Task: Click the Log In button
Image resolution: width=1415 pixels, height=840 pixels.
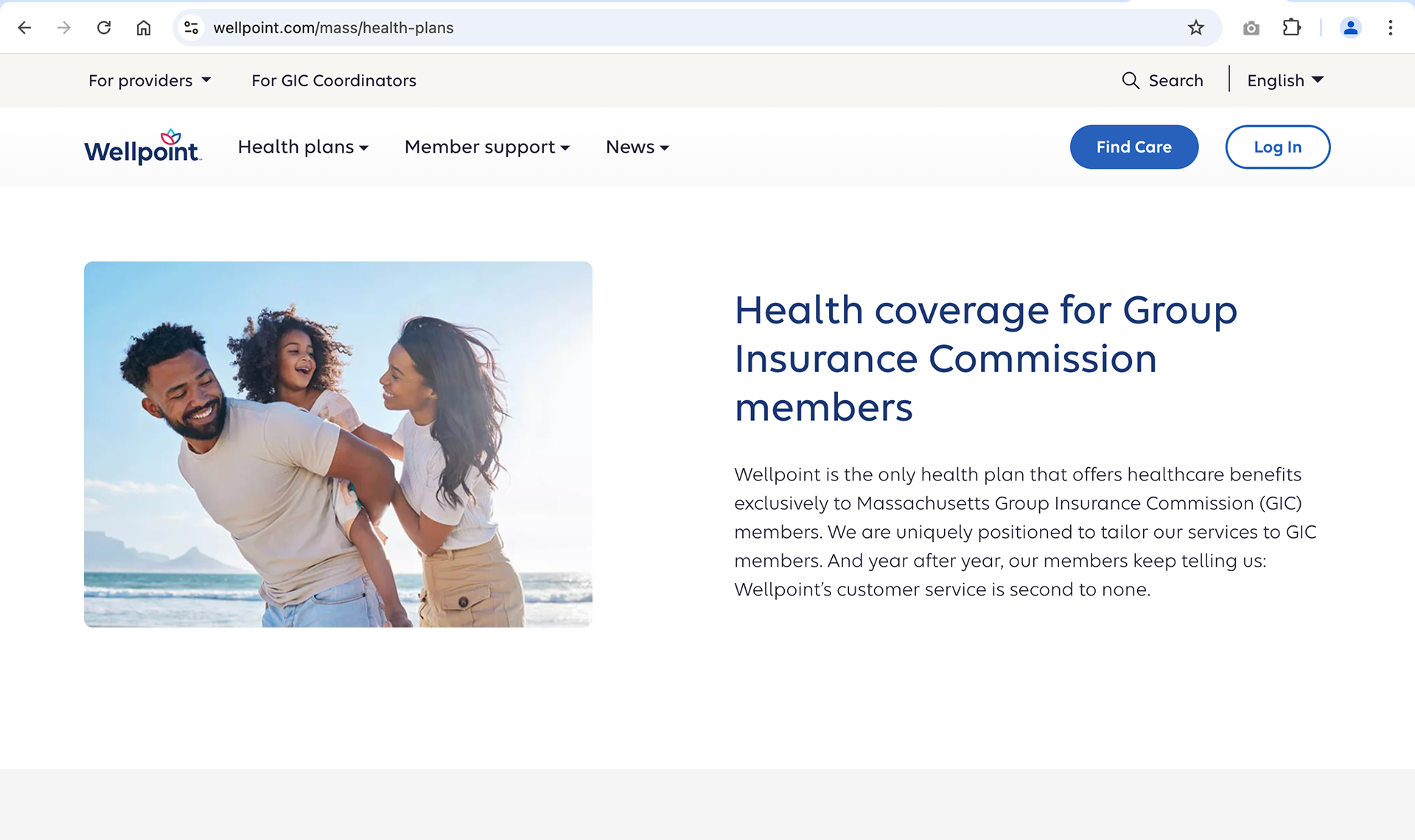Action: (1277, 147)
